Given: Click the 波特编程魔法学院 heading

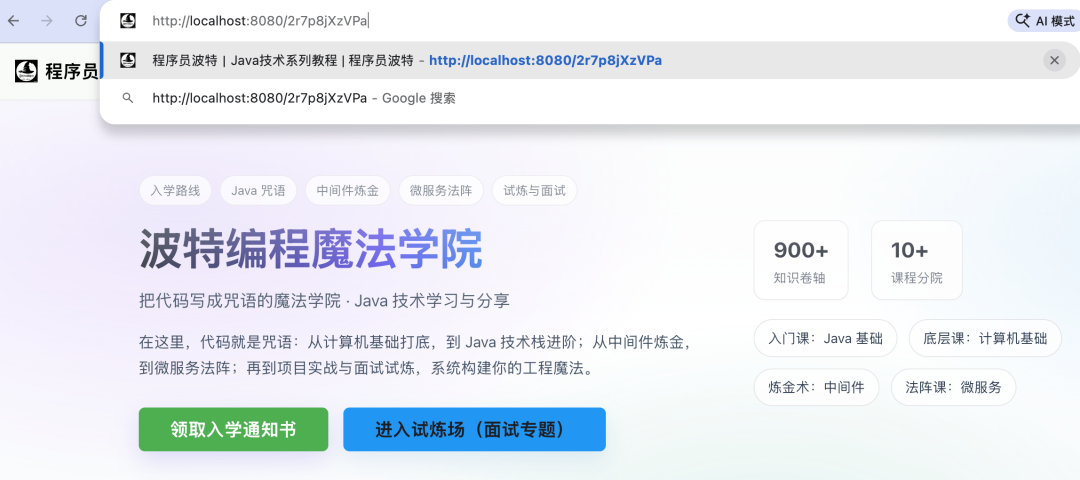Looking at the screenshot, I should tap(311, 249).
